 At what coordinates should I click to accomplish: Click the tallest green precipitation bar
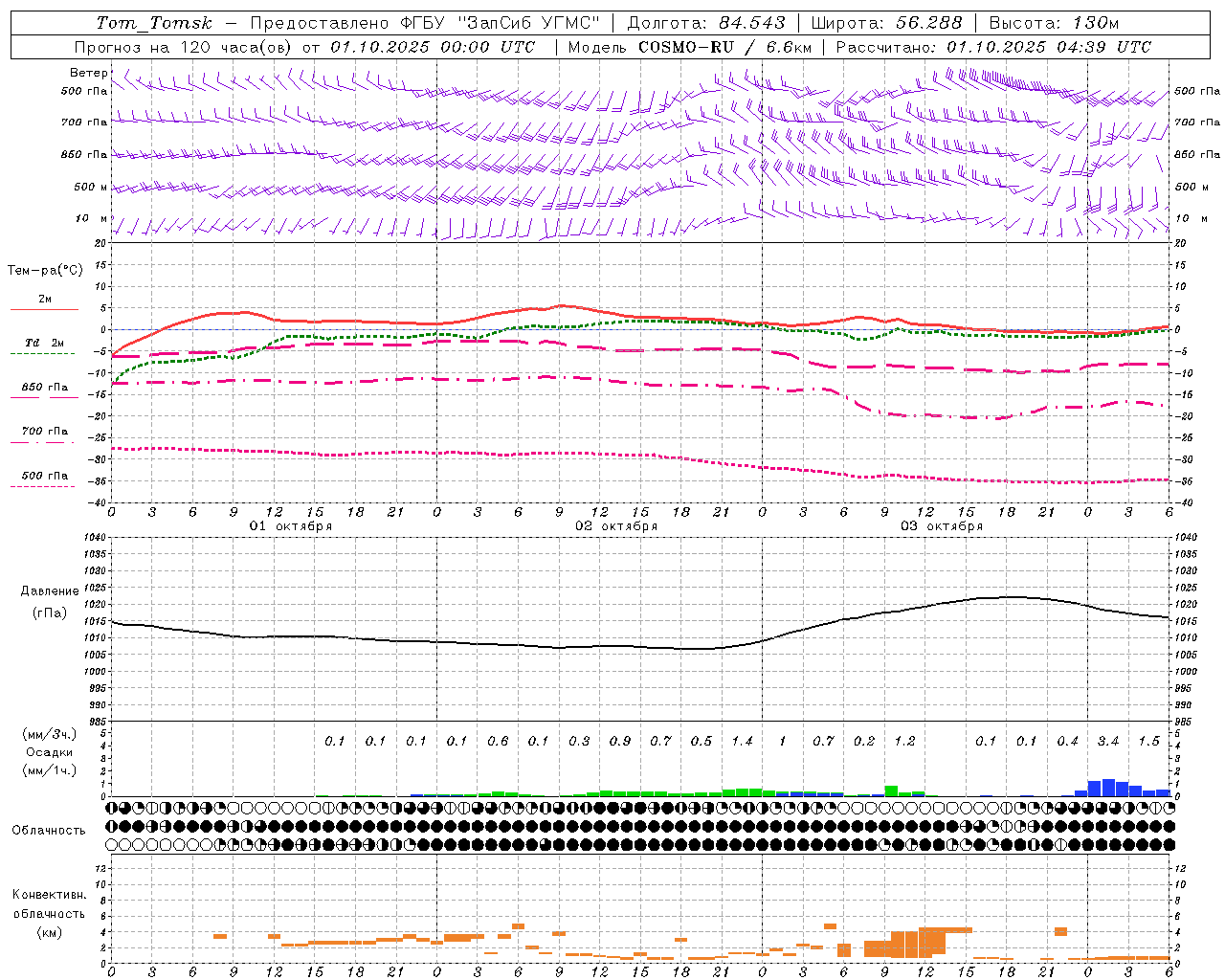pyautogui.click(x=891, y=791)
